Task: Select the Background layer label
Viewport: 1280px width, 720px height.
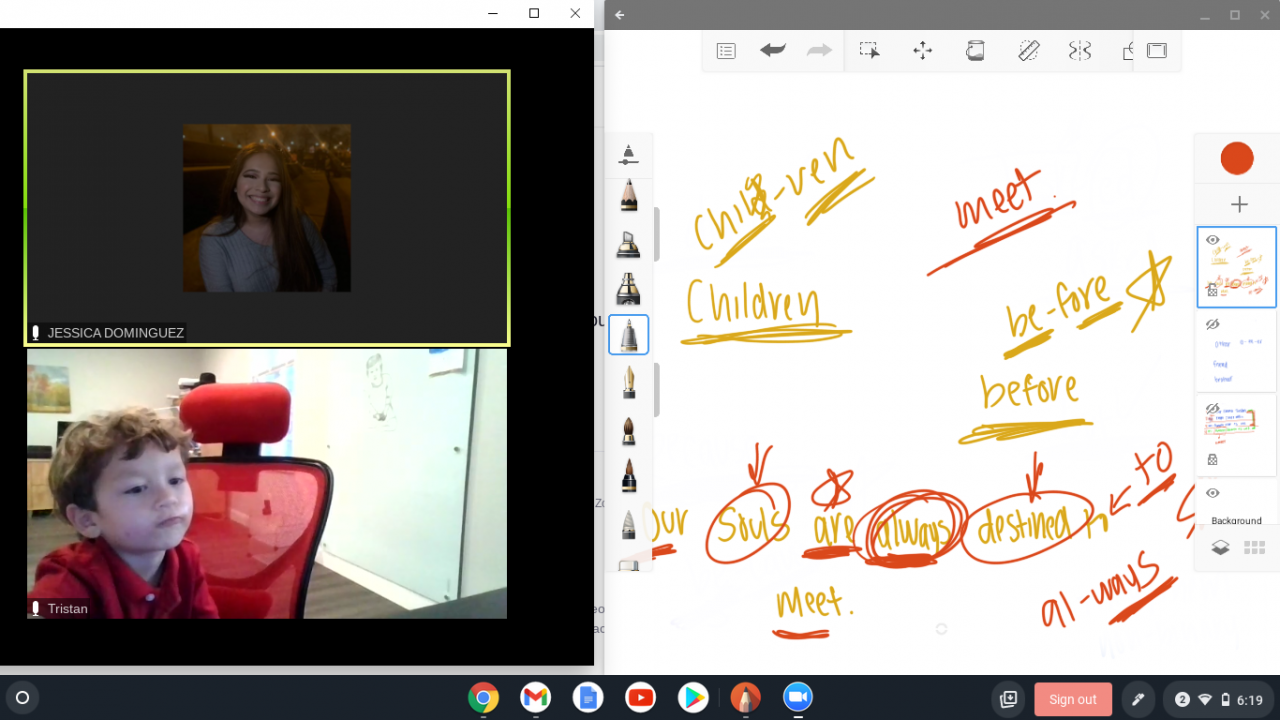Action: pos(1236,521)
